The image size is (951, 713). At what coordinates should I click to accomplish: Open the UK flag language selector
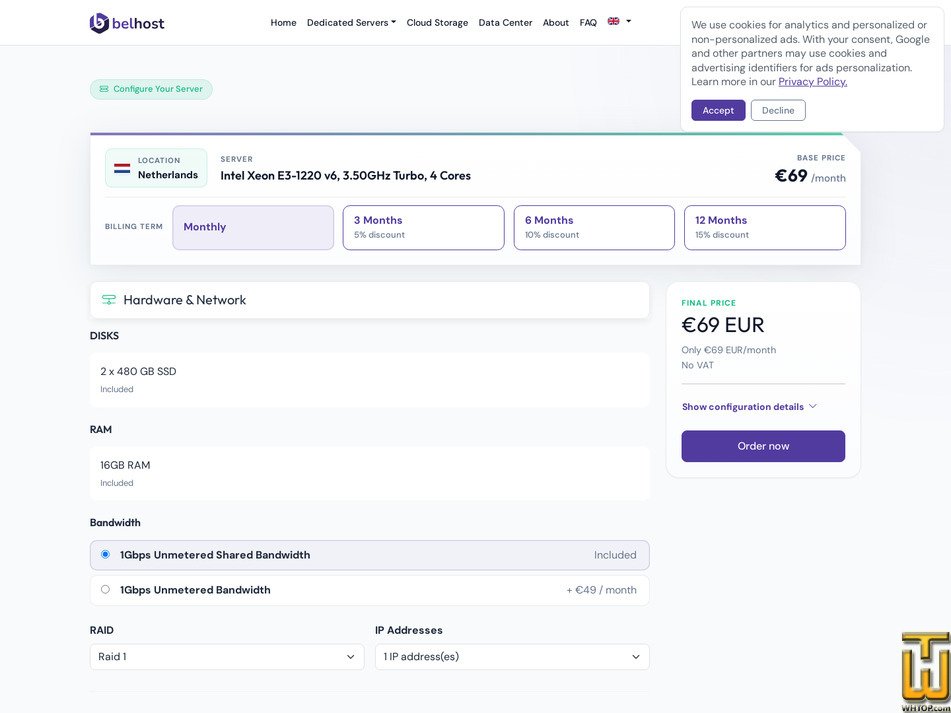pyautogui.click(x=619, y=21)
